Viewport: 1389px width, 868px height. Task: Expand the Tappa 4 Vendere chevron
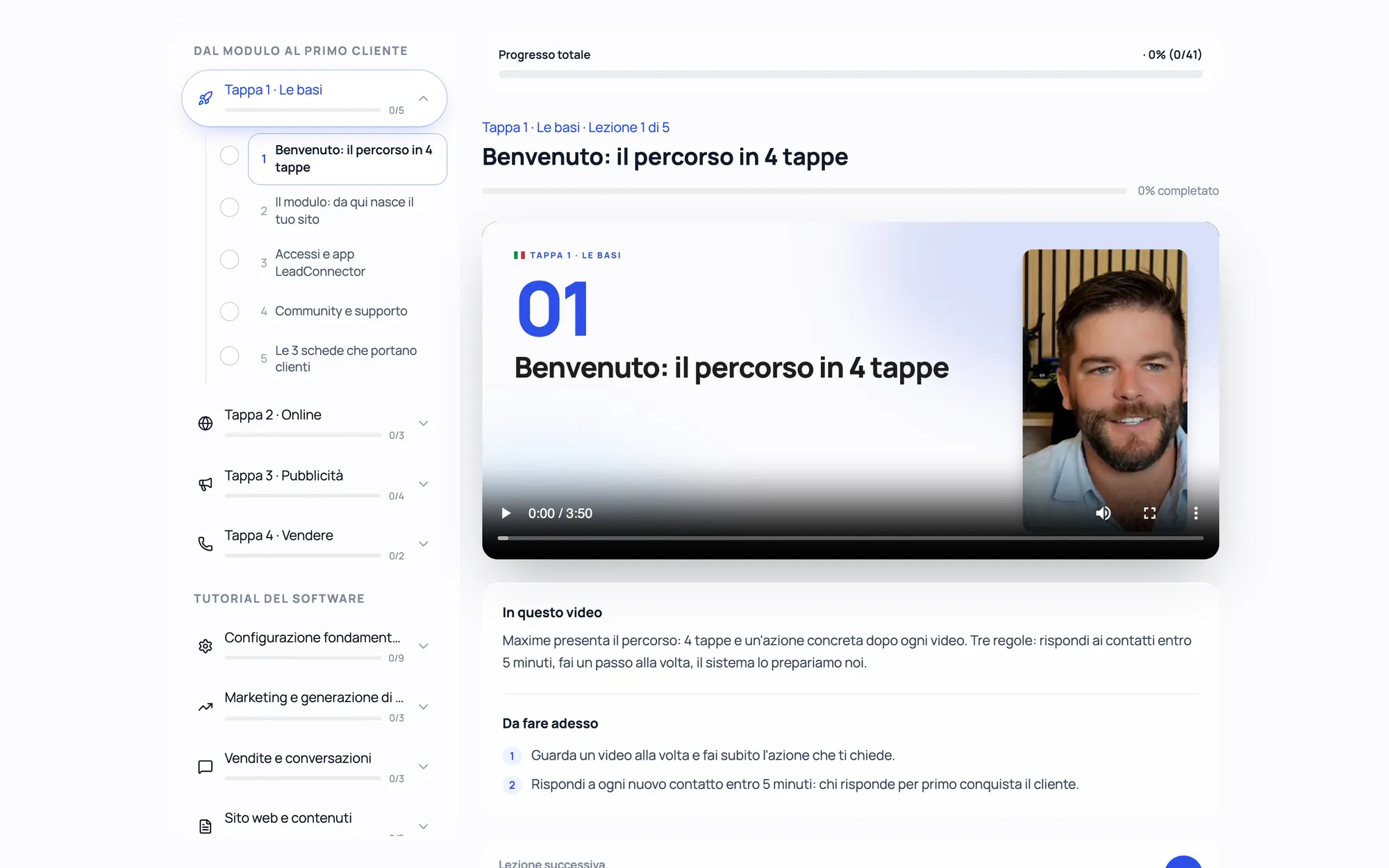tap(424, 544)
